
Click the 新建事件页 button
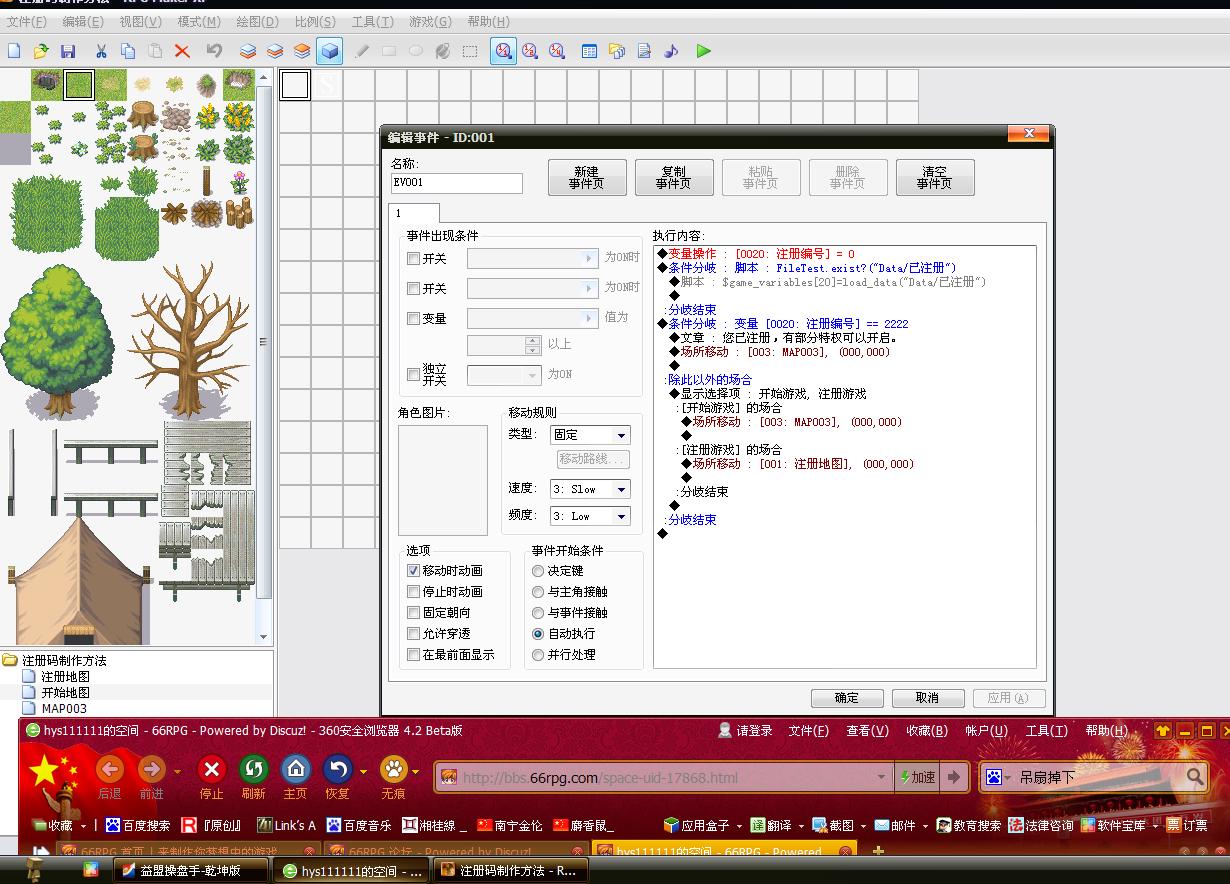coord(586,178)
